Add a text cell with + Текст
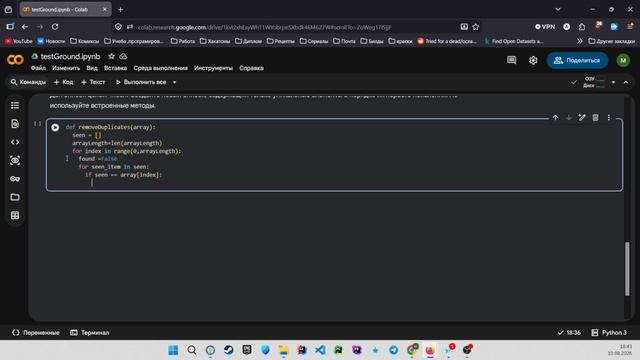This screenshot has width=640, height=360. point(93,82)
